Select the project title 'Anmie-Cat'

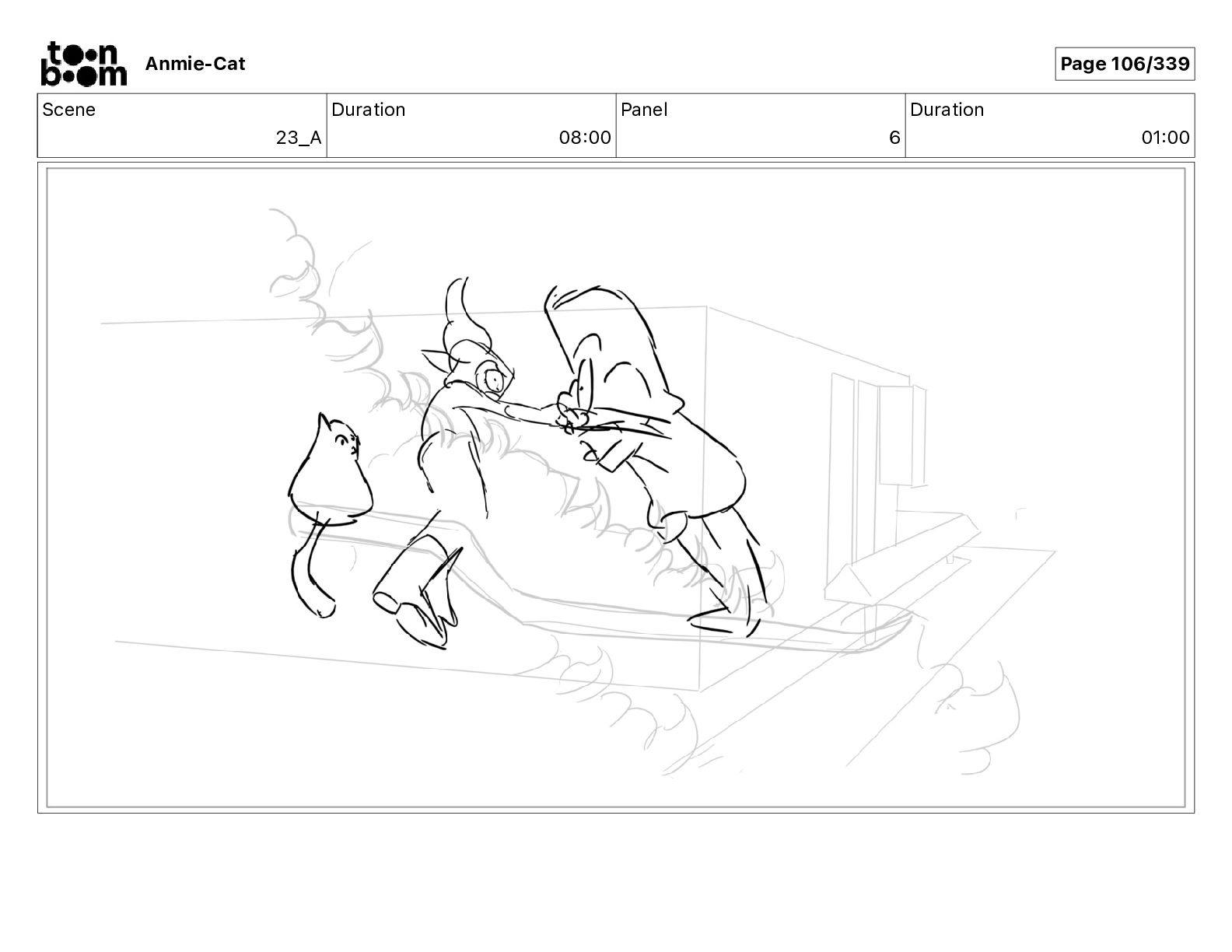coord(195,64)
